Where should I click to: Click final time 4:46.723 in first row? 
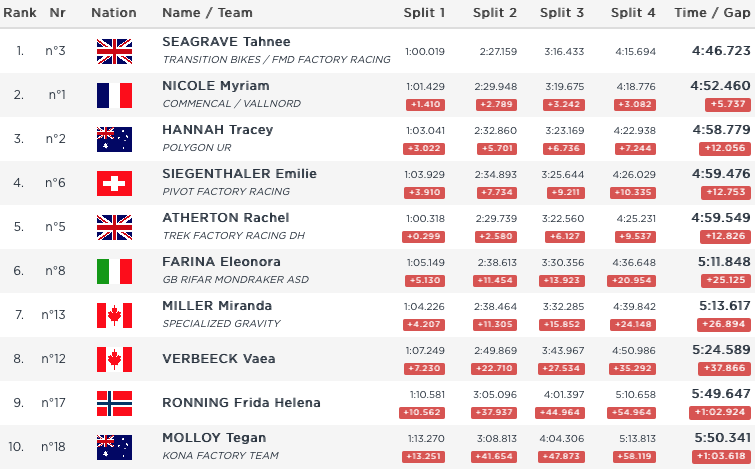pos(720,50)
